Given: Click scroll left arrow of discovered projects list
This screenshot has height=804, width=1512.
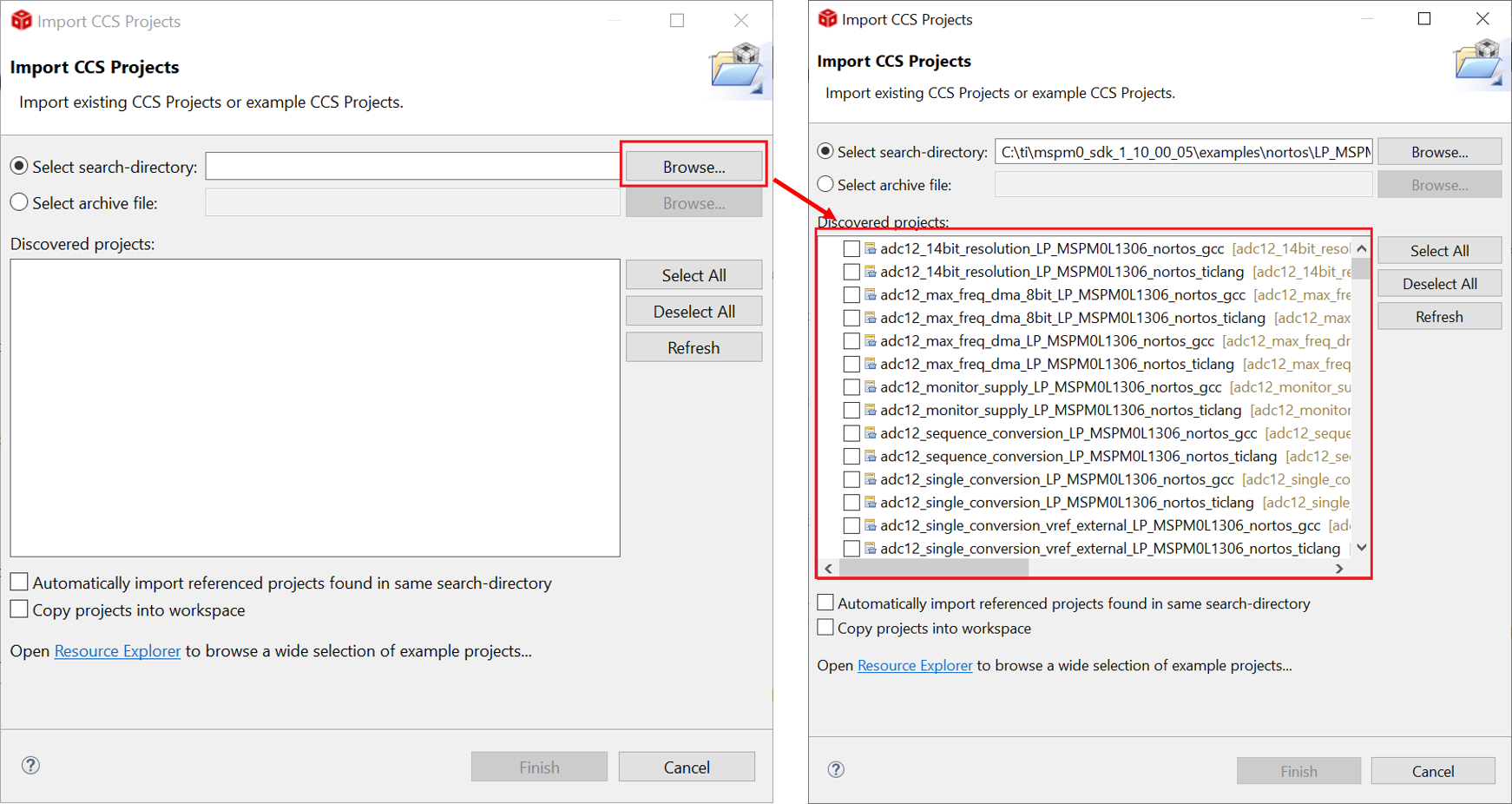Looking at the screenshot, I should click(829, 568).
